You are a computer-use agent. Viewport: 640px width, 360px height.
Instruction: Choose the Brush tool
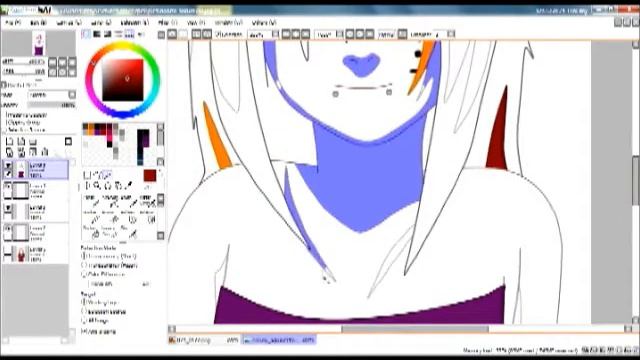pos(128,202)
